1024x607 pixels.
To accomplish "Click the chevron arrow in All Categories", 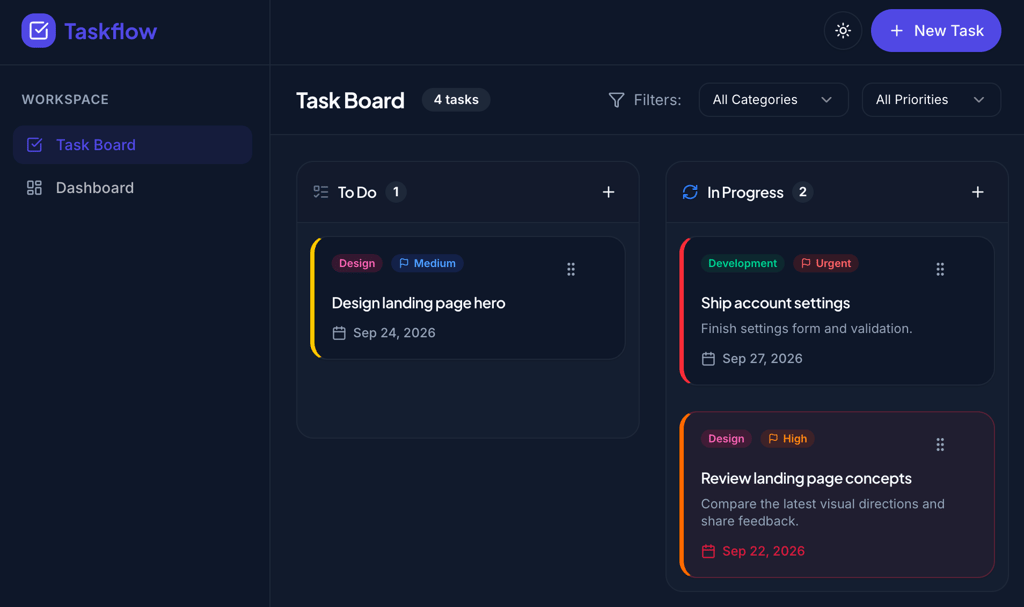I will click(x=826, y=100).
